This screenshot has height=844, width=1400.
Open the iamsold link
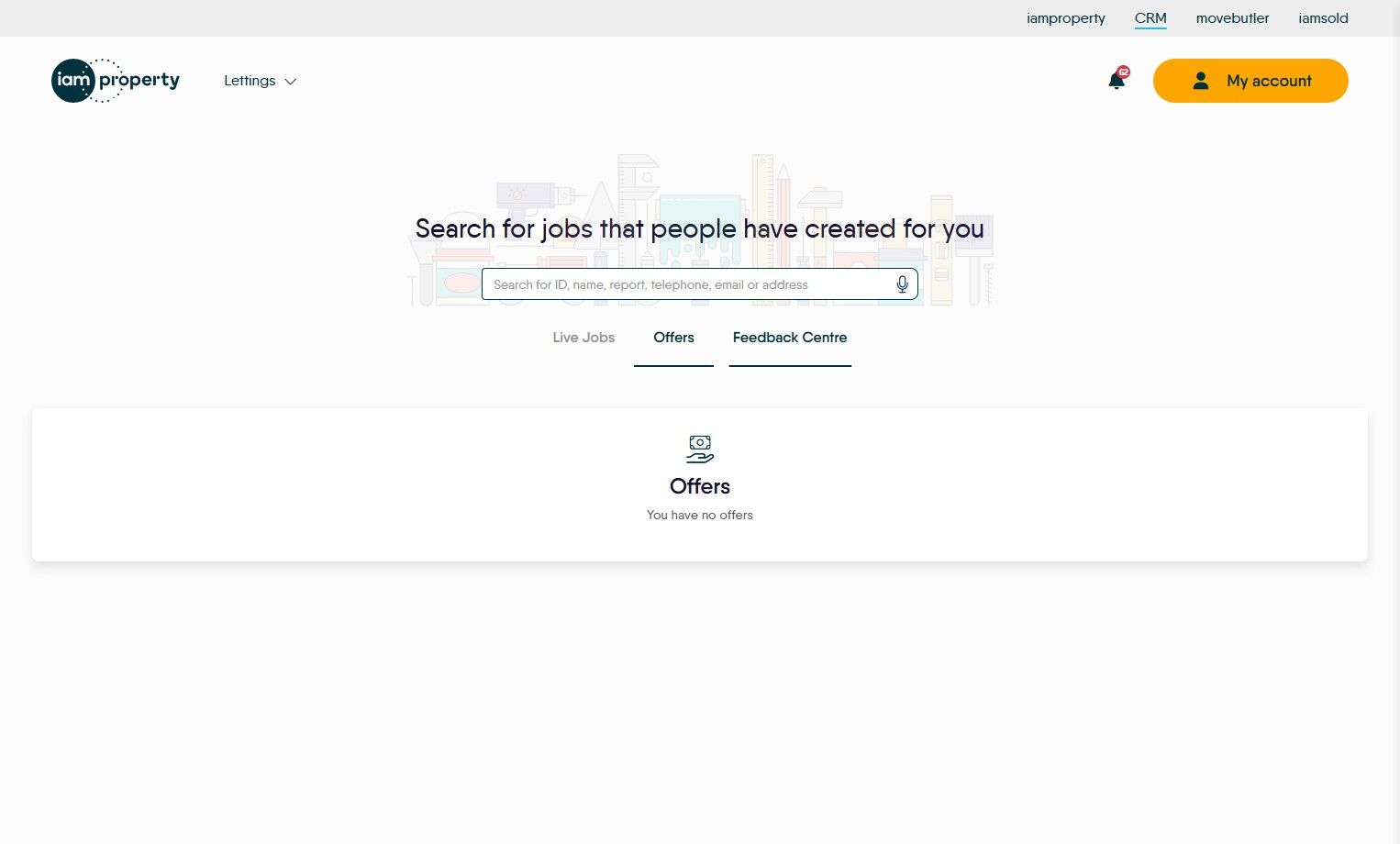click(x=1323, y=18)
